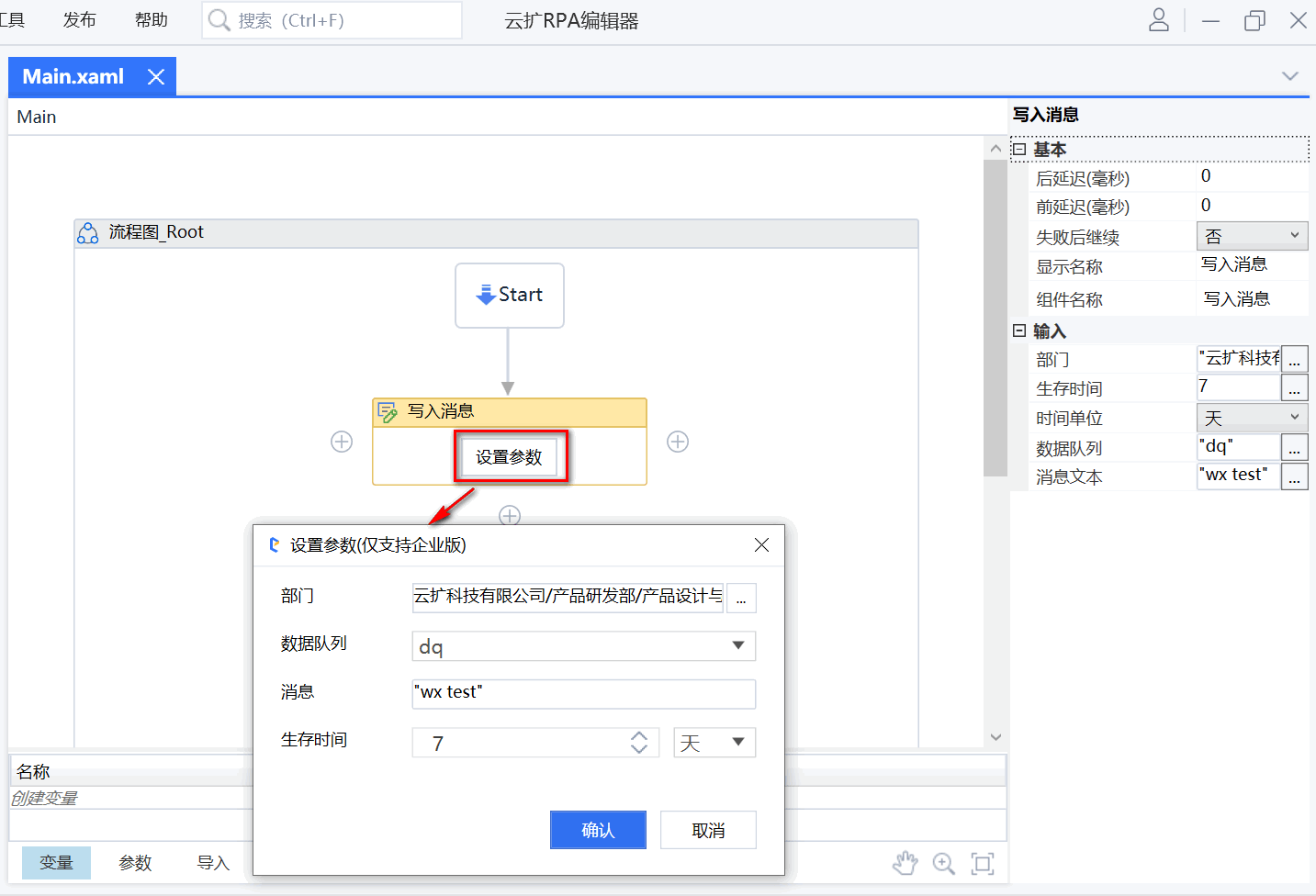Open the 发布 menu
1316x896 pixels.
[80, 20]
